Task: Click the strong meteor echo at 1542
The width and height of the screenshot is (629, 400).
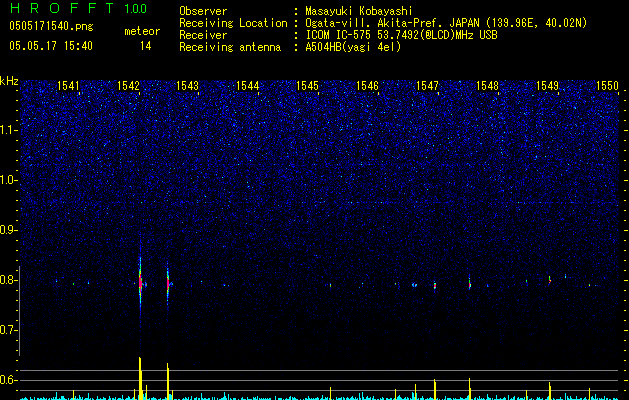Action: (x=140, y=283)
